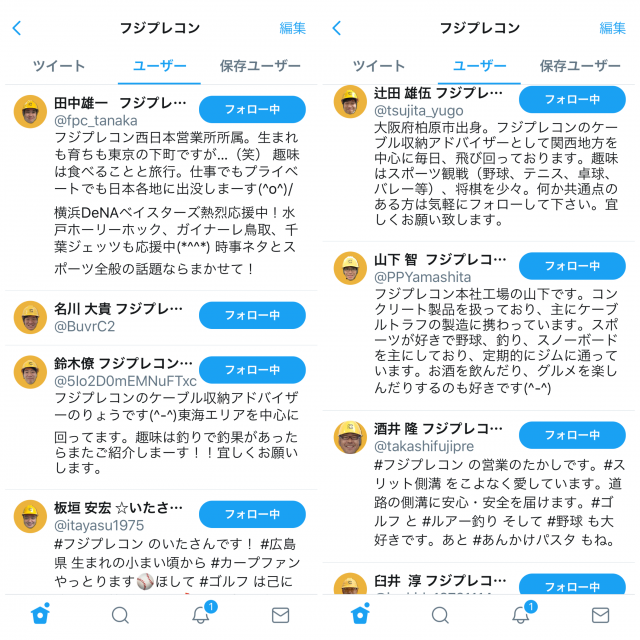The height and width of the screenshot is (640, 640).
Task: Open the messages envelope in left bottom bar
Action: point(280,615)
